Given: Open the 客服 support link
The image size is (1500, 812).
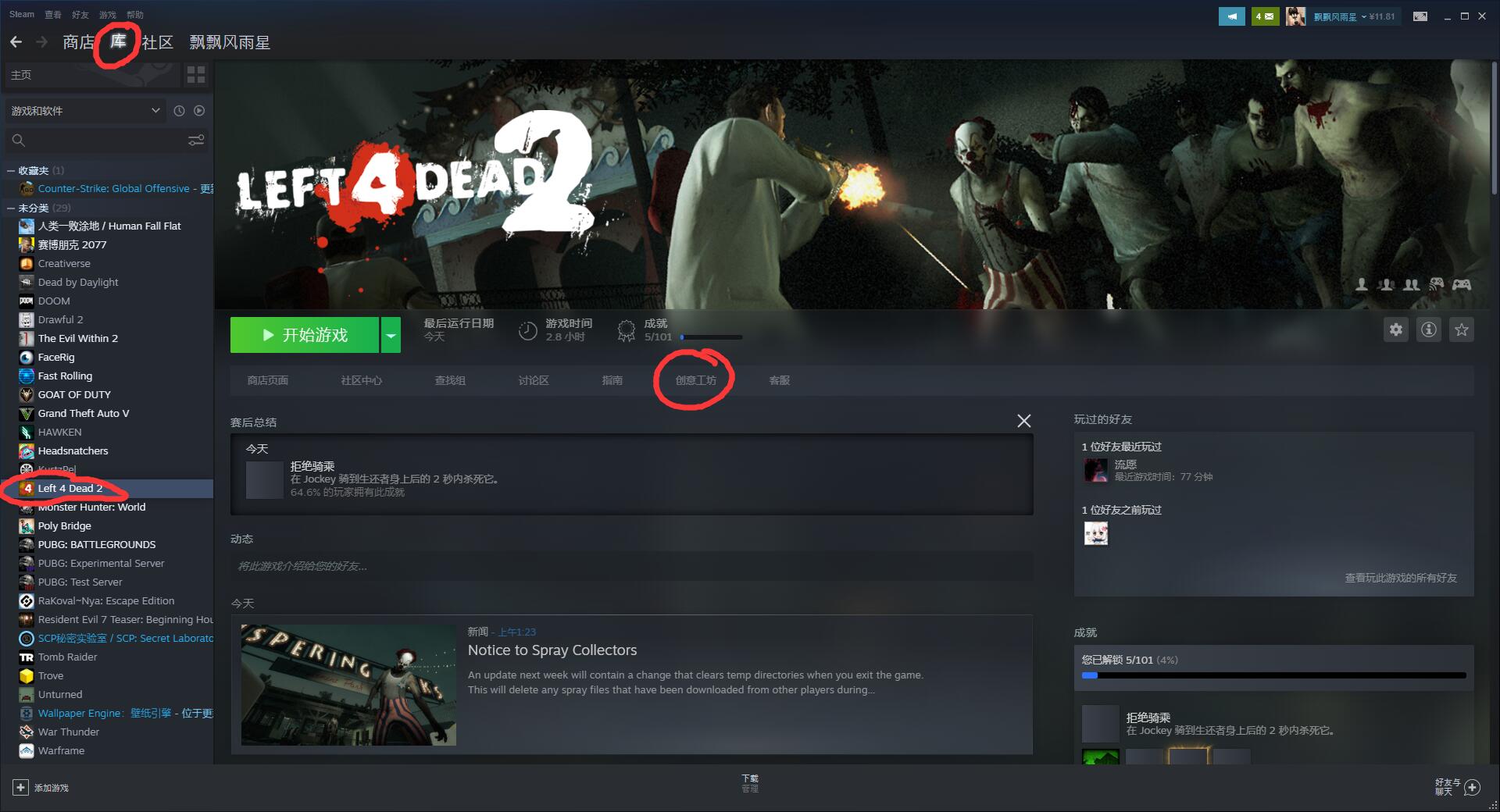Looking at the screenshot, I should [x=779, y=380].
